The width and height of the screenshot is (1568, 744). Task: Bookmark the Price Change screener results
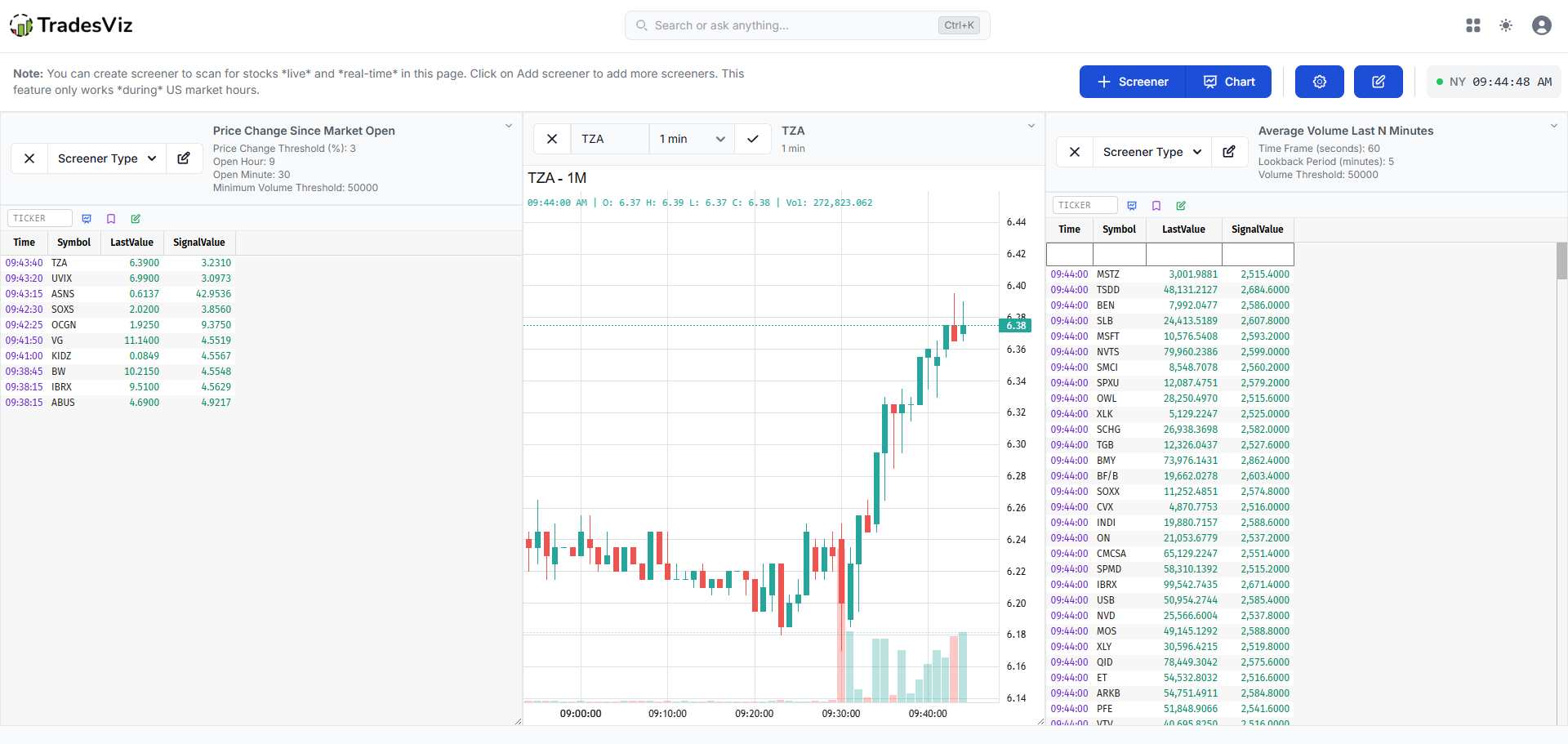(111, 218)
